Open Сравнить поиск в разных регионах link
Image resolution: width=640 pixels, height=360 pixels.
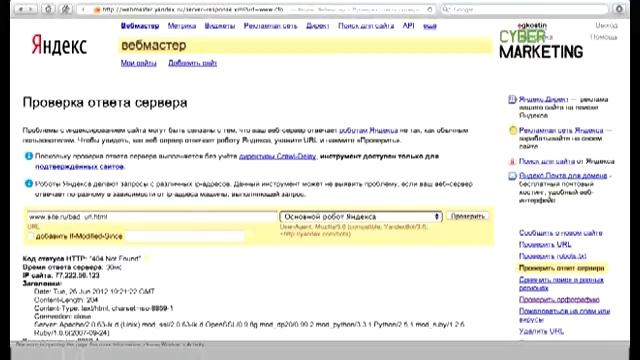coord(561,284)
